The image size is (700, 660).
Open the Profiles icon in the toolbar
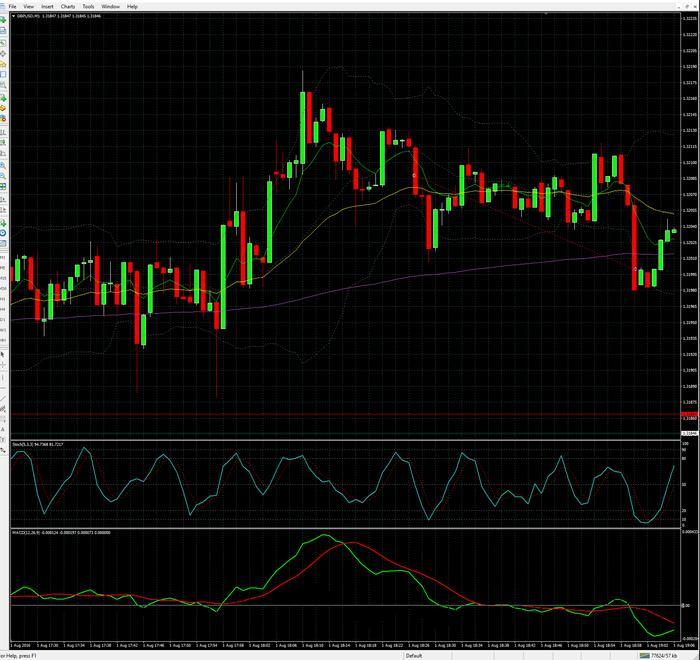[3, 30]
